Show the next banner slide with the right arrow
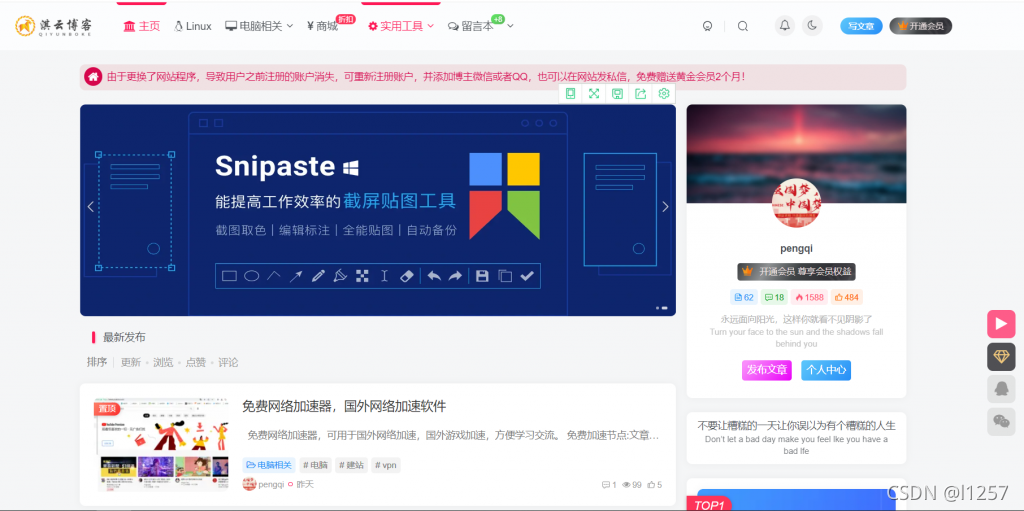The width and height of the screenshot is (1024, 511). click(665, 206)
